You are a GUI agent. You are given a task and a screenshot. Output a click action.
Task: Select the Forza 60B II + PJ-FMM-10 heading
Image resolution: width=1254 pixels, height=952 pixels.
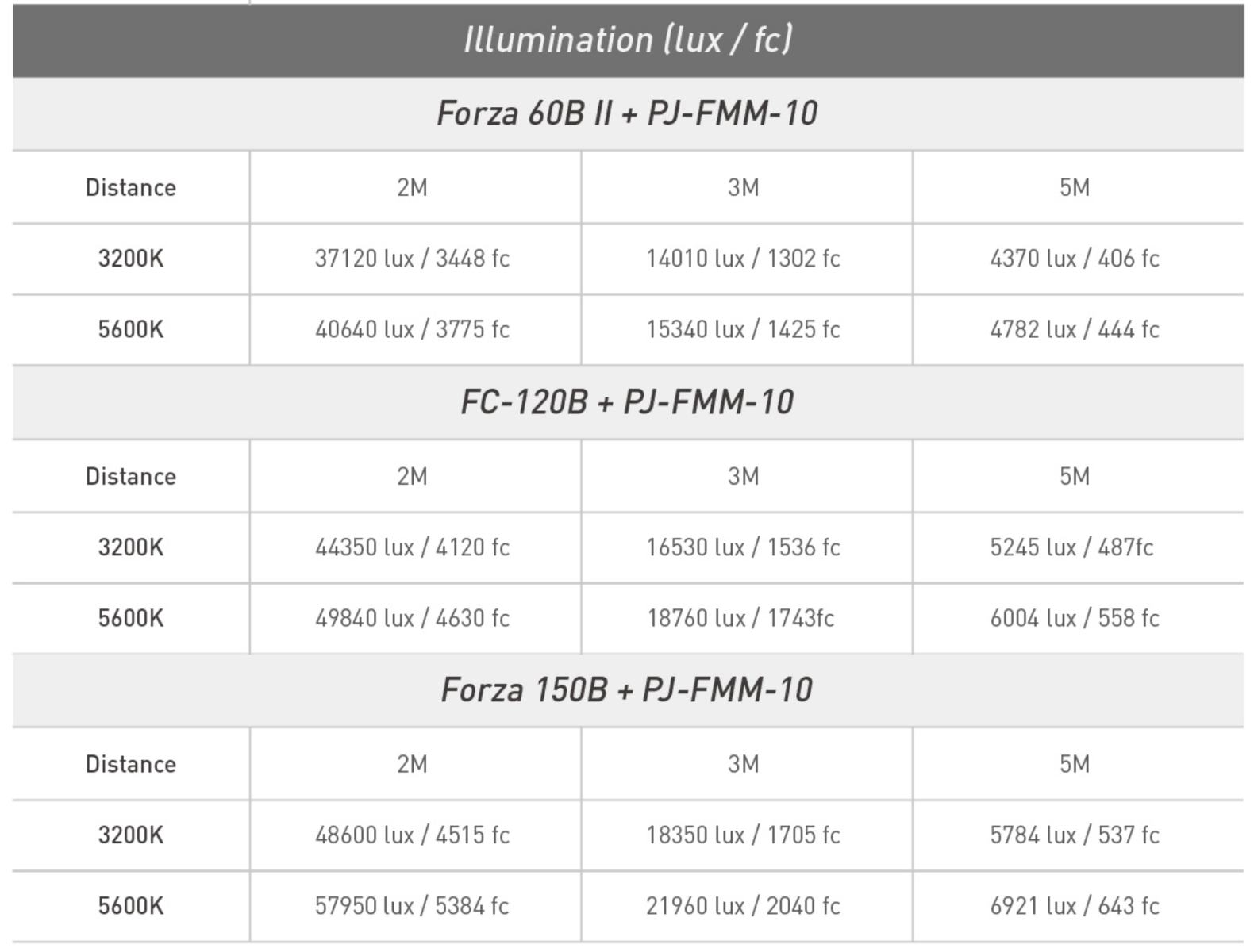pyautogui.click(x=627, y=113)
